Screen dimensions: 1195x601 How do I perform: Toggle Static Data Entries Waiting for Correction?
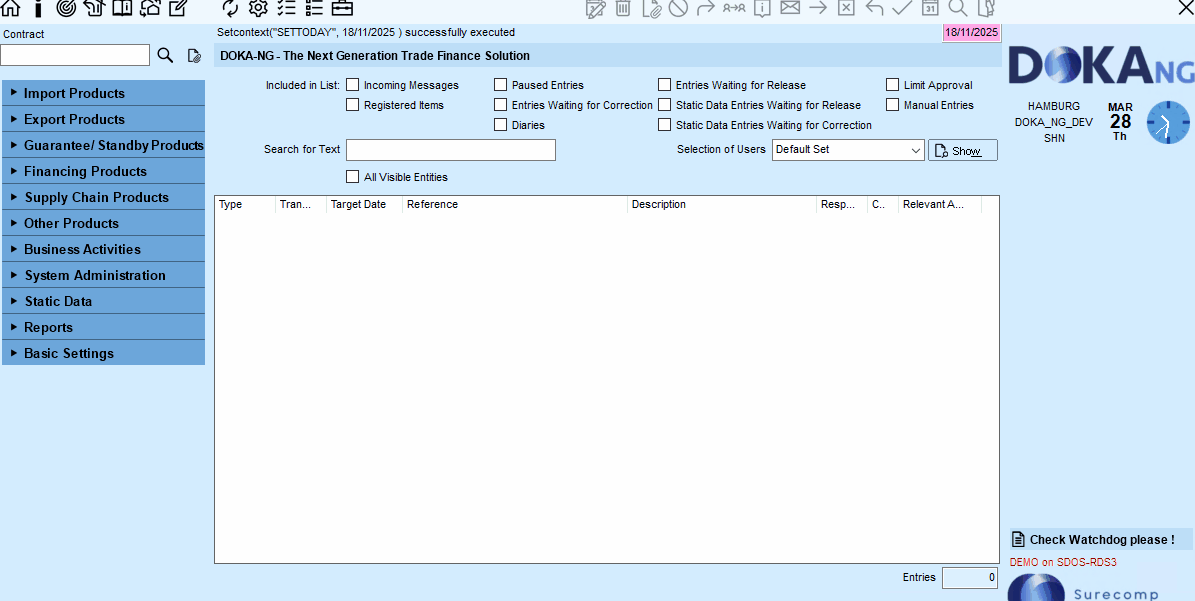click(x=665, y=124)
